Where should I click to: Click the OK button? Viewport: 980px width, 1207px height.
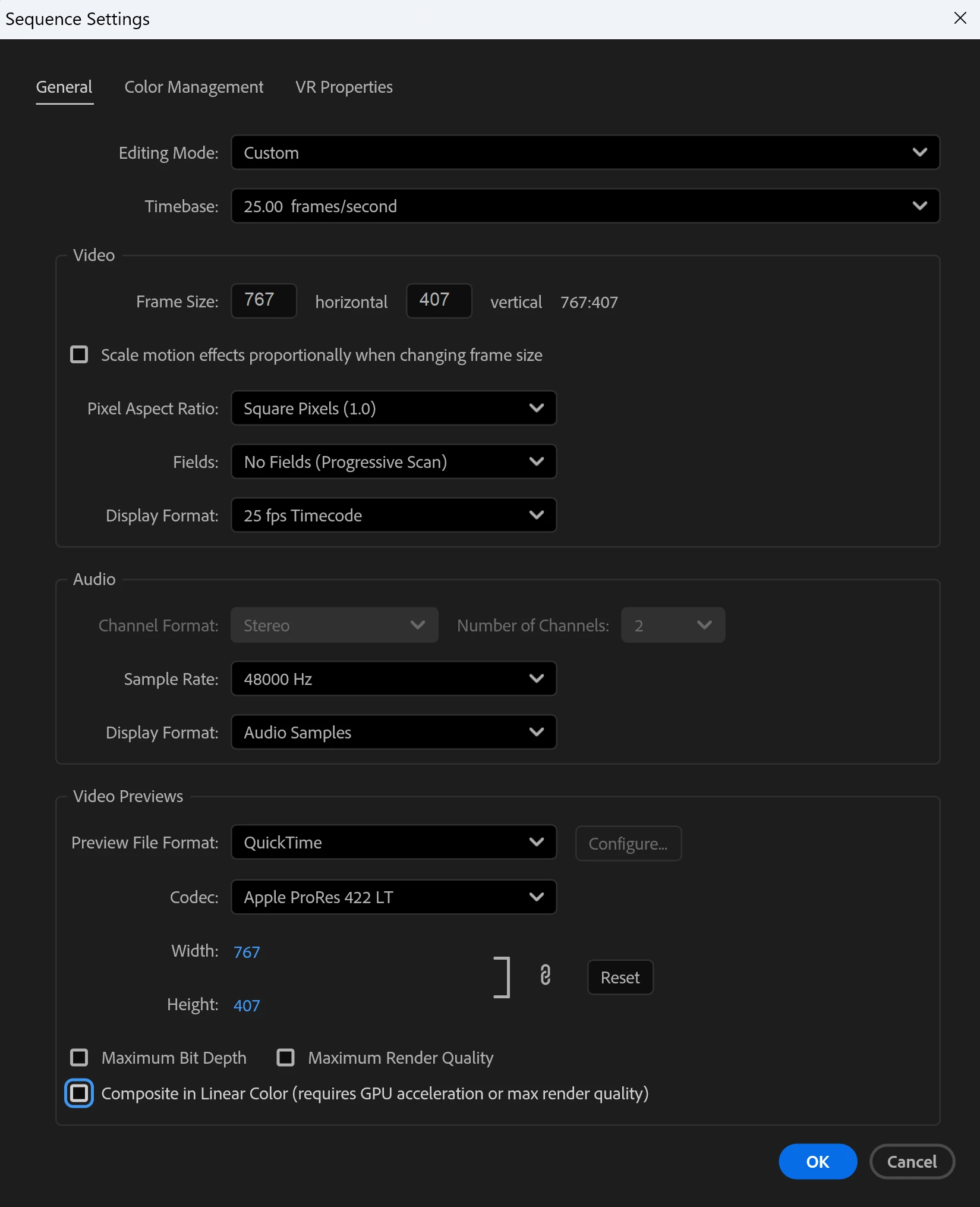(x=818, y=1162)
